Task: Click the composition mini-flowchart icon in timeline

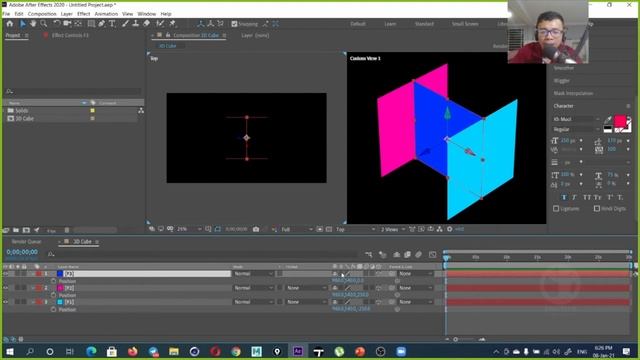Action: pos(369,255)
